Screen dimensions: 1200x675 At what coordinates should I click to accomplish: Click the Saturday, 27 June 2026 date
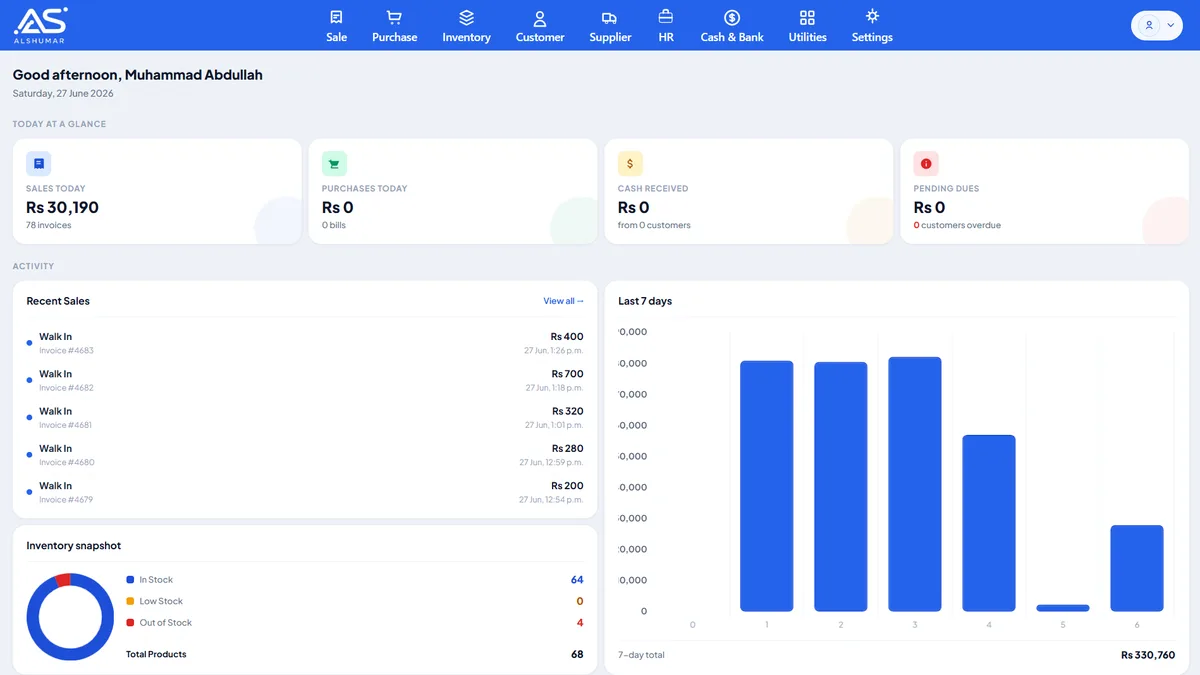(x=63, y=93)
